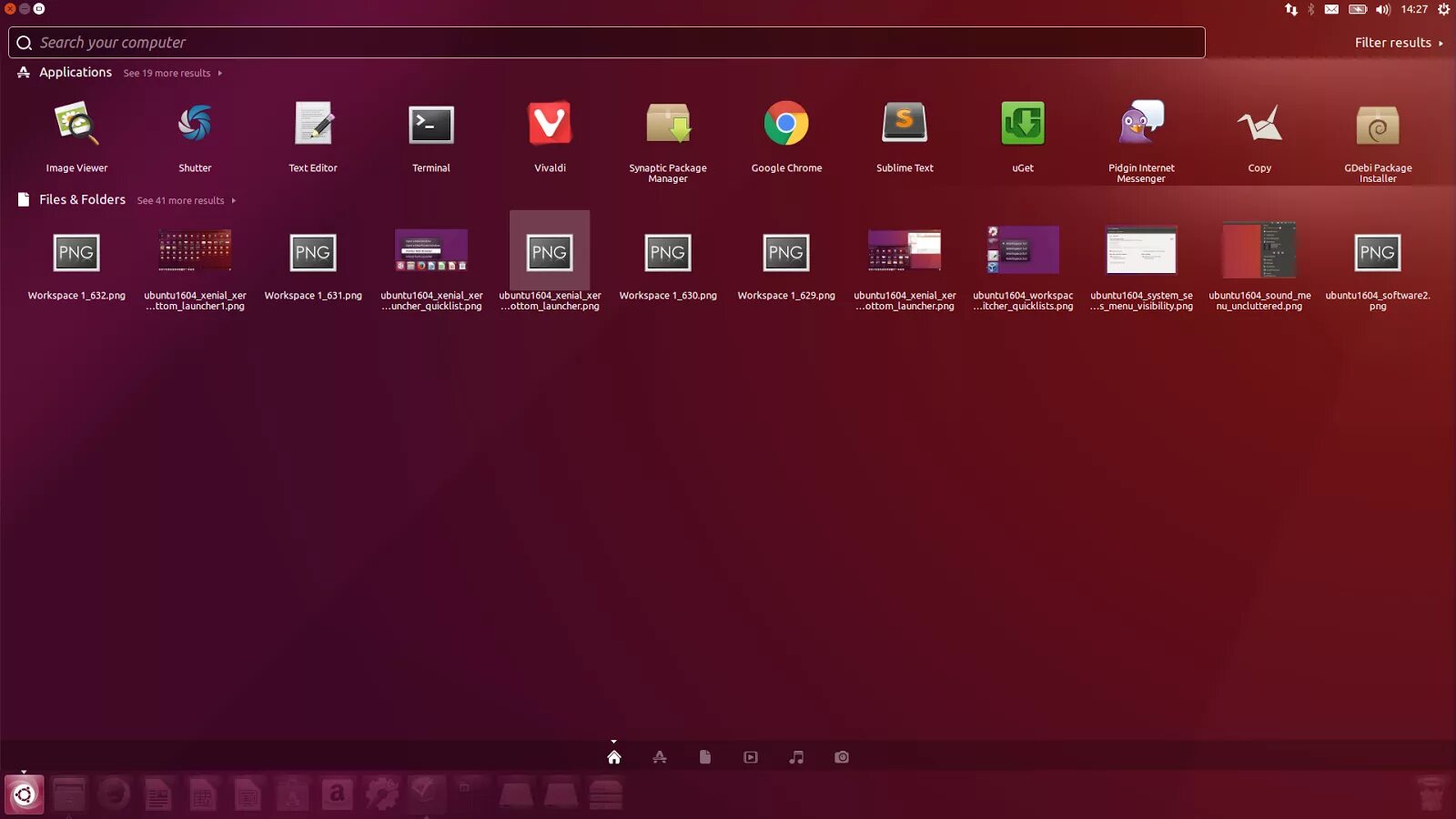Open the system session gear menu
Image resolution: width=1456 pixels, height=819 pixels.
click(1443, 9)
